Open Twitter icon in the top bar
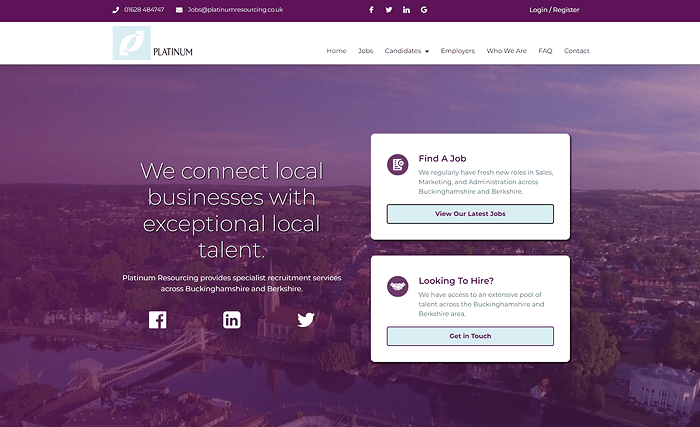Screen dimensions: 700x427 389,10
